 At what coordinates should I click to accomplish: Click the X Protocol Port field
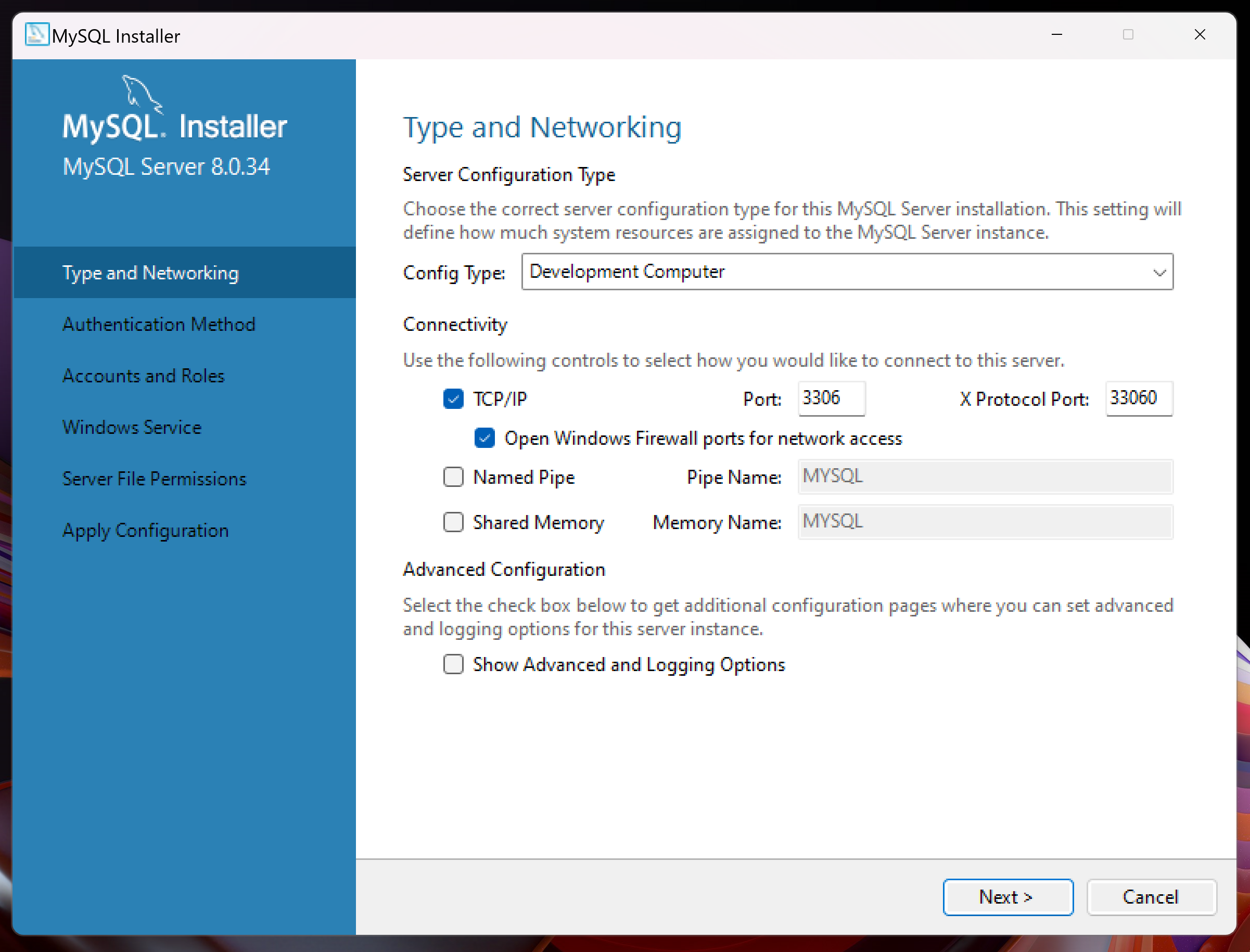(1138, 398)
